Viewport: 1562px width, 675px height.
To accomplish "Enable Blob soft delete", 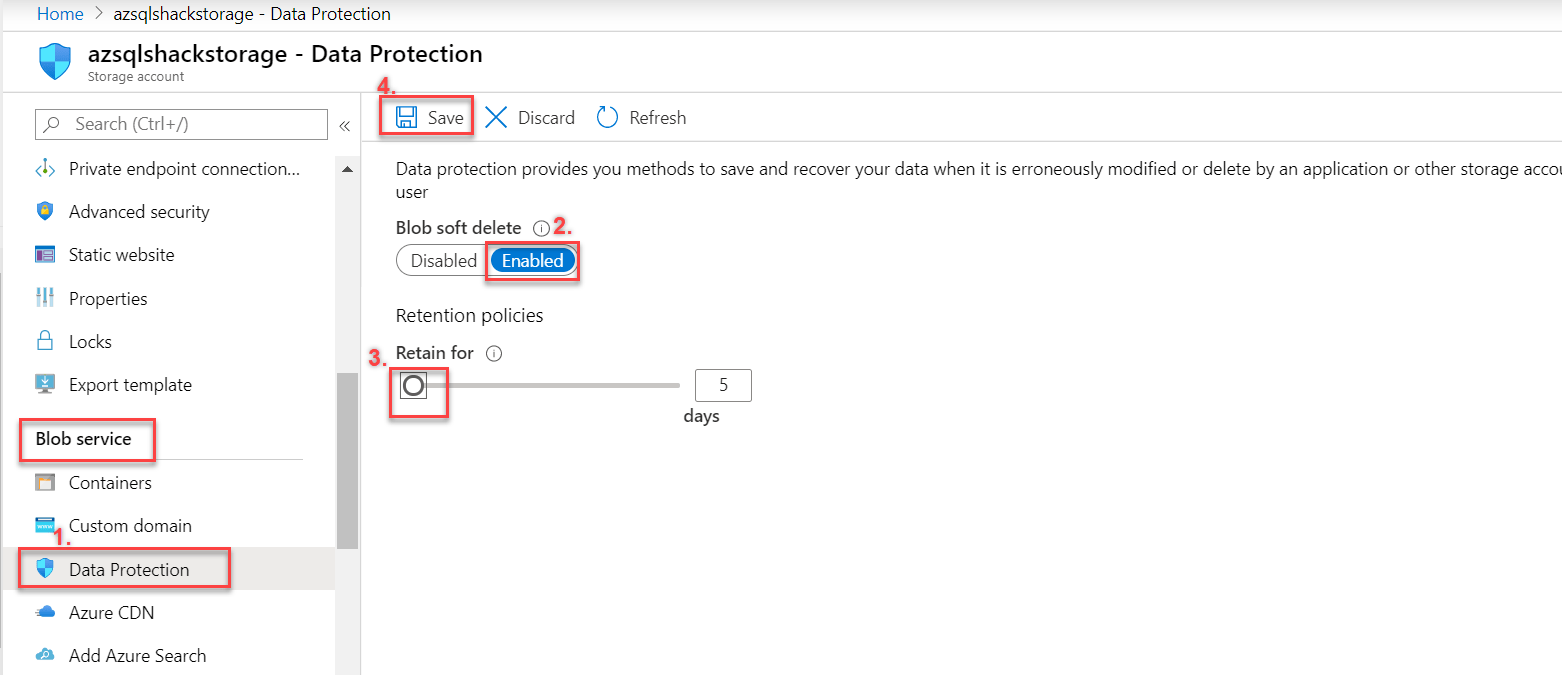I will [x=532, y=260].
